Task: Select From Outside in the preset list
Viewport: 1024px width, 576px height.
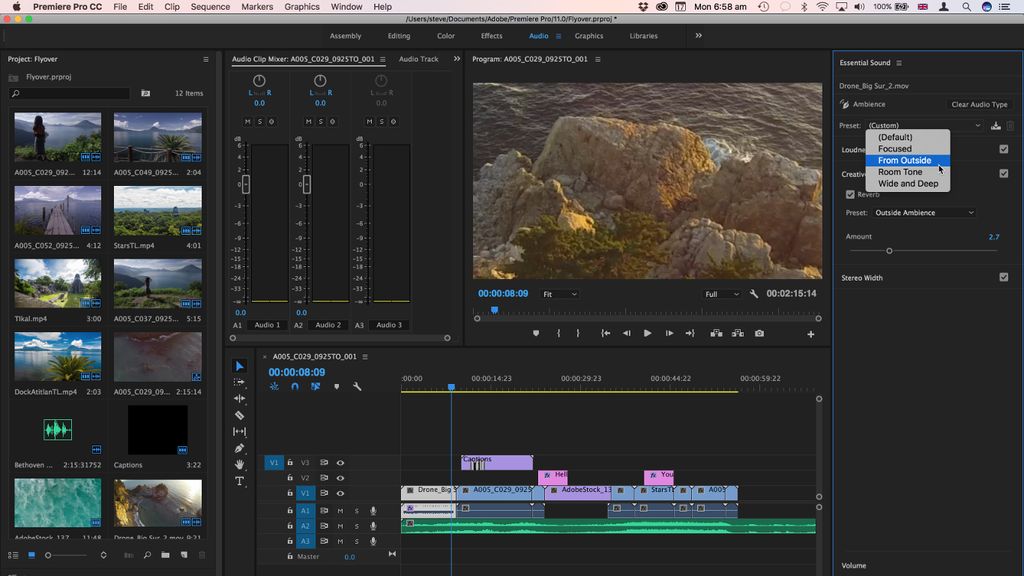Action: [x=903, y=160]
